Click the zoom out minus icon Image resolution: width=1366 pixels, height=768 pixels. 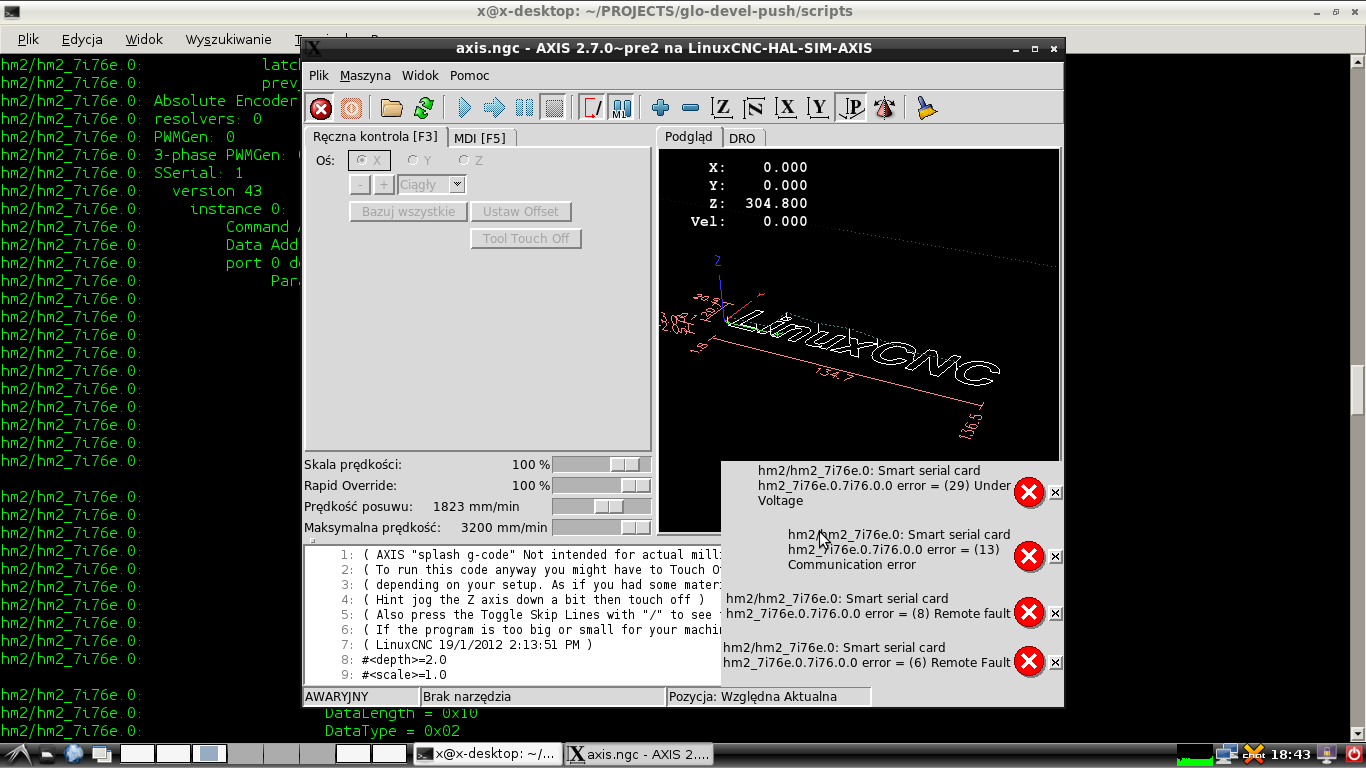pos(690,108)
